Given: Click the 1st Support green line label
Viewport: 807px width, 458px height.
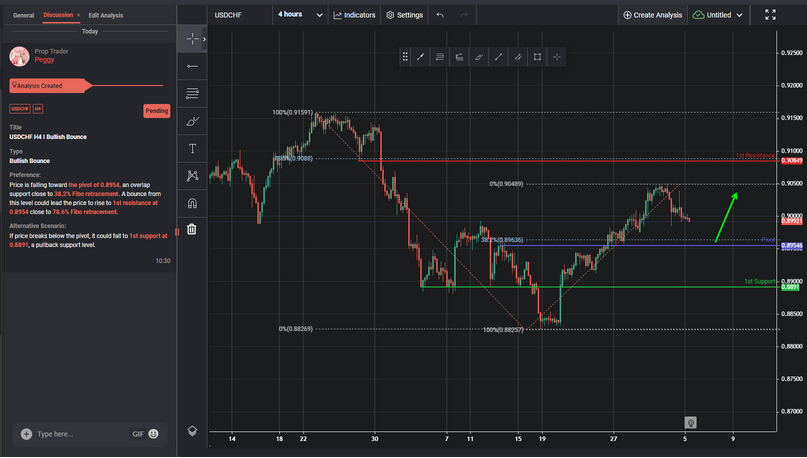Looking at the screenshot, I should tap(760, 281).
